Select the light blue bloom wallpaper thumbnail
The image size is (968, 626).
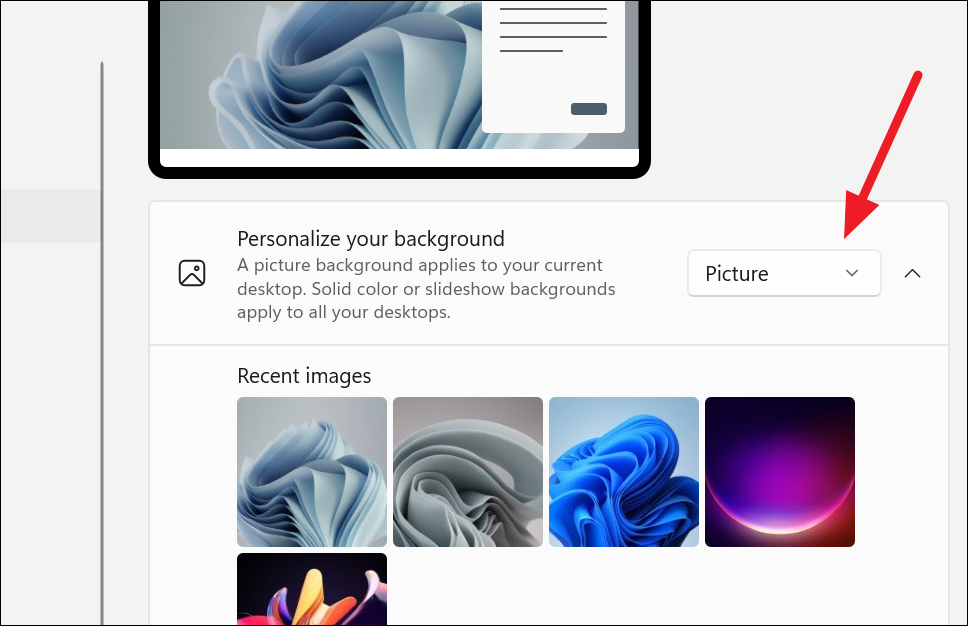pyautogui.click(x=312, y=472)
